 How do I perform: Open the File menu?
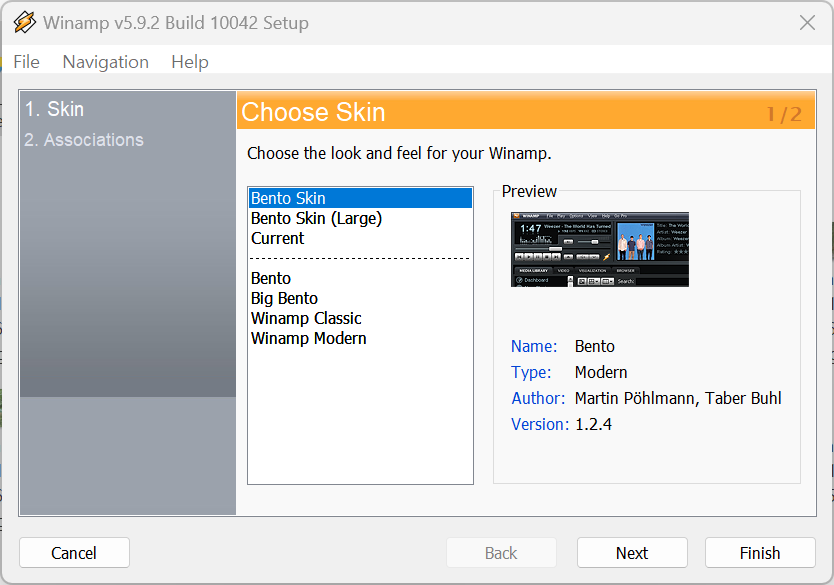coord(27,62)
